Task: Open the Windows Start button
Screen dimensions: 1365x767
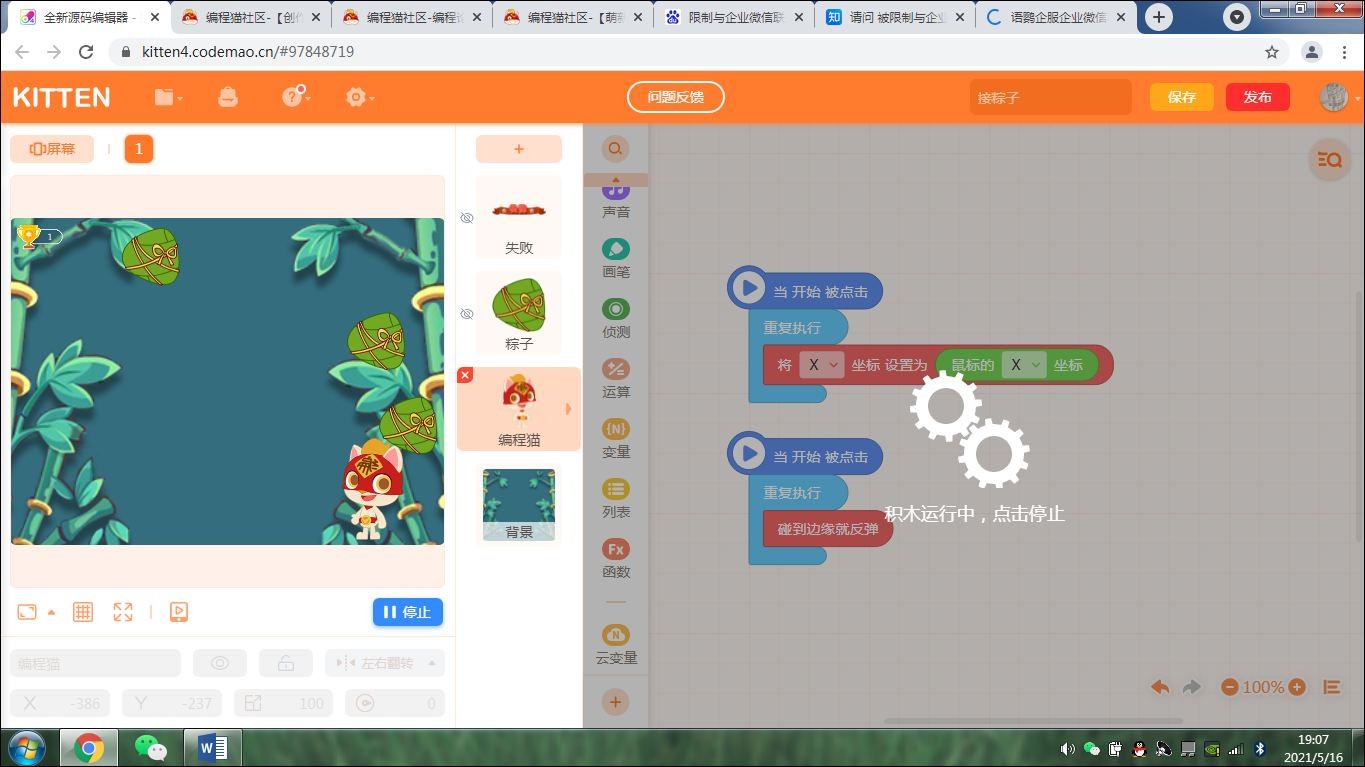Action: pyautogui.click(x=27, y=747)
